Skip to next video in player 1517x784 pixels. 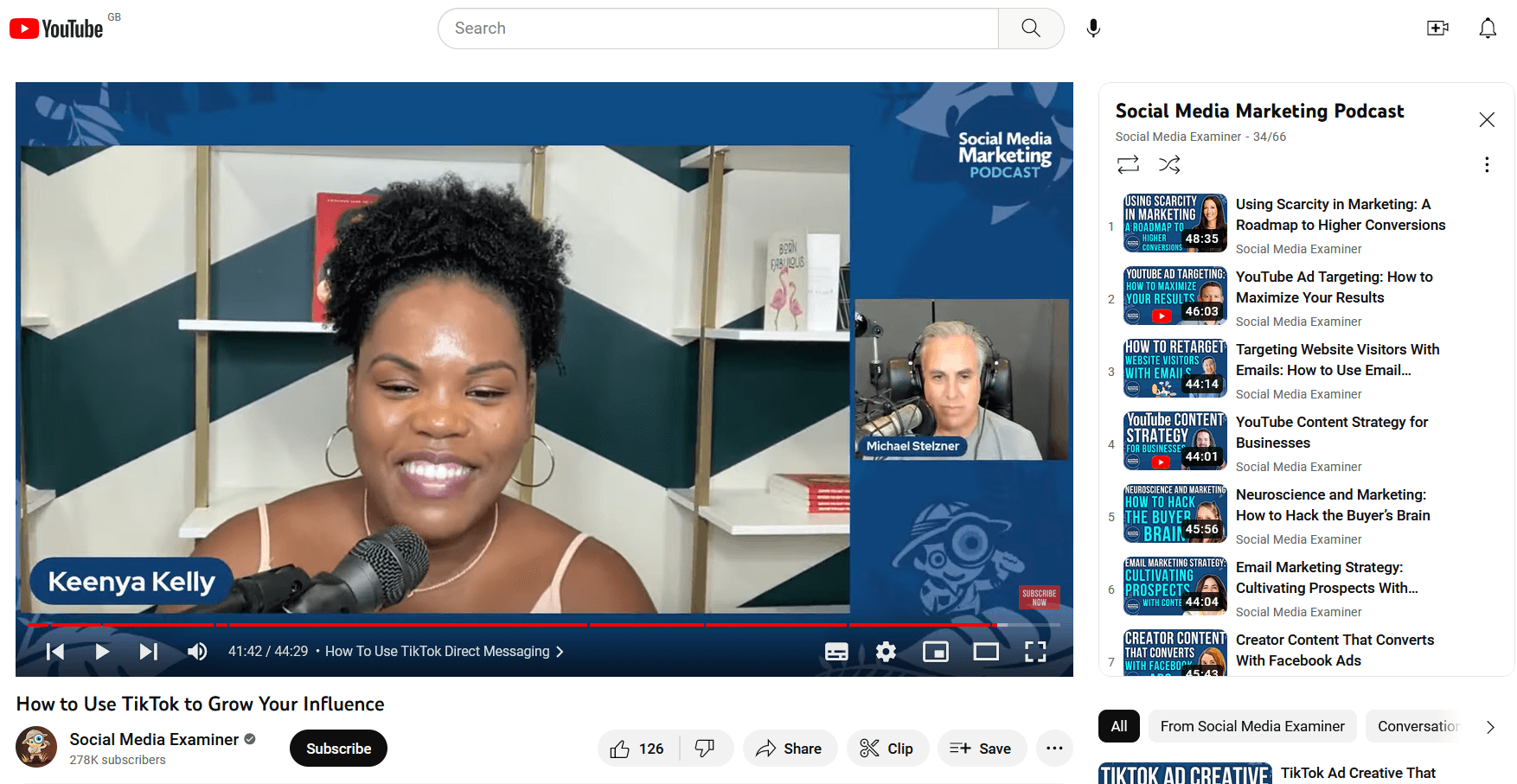tap(149, 652)
